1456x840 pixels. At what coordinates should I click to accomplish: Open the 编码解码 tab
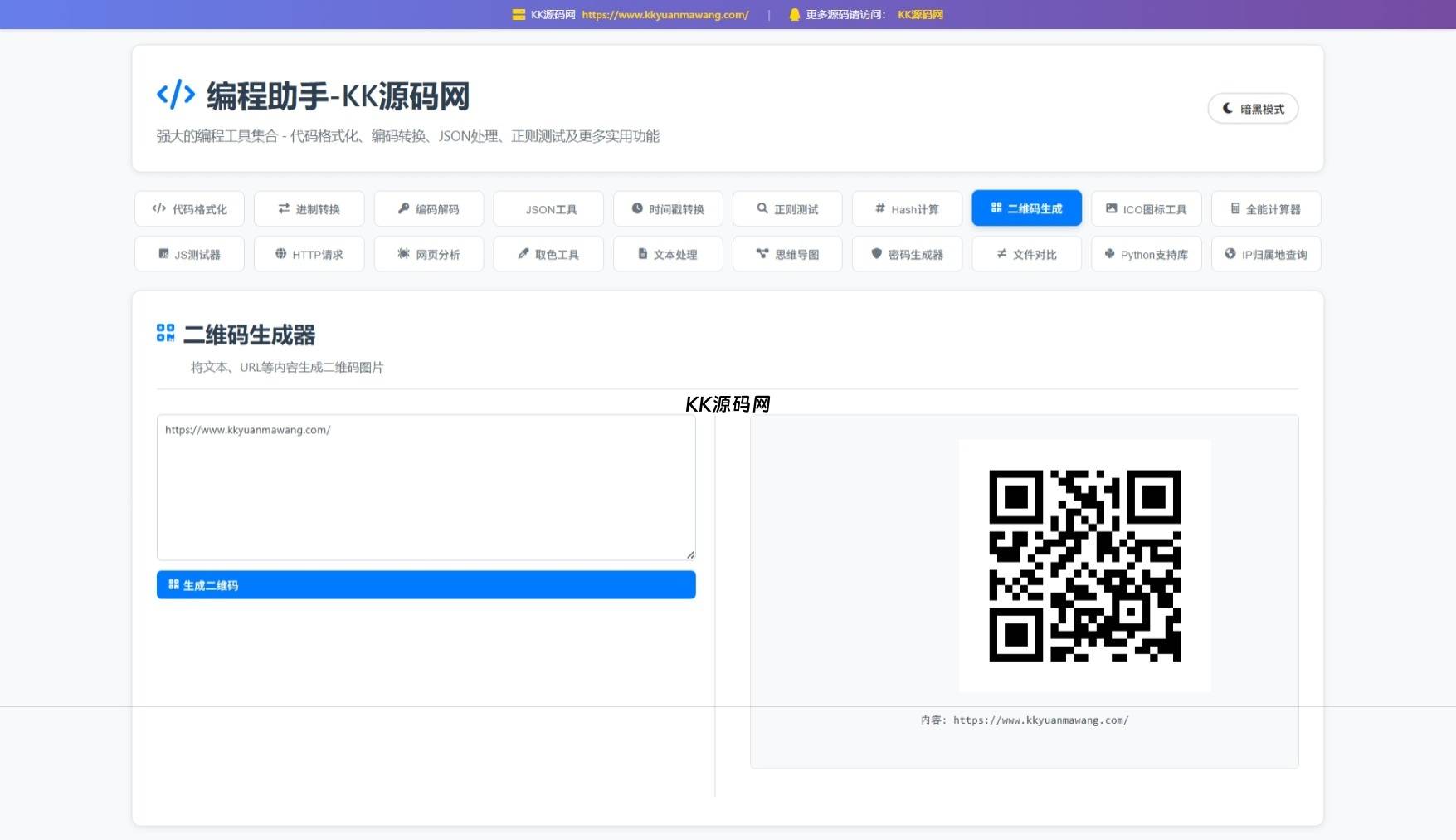[x=429, y=208]
